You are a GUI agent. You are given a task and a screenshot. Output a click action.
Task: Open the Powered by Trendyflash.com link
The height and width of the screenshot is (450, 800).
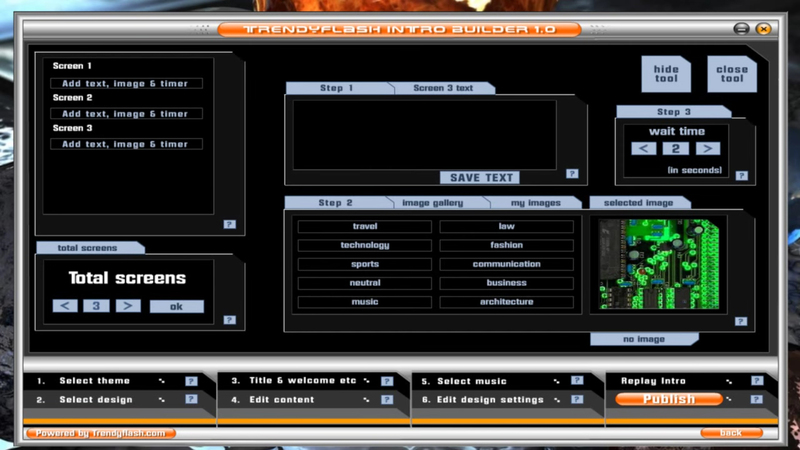pyautogui.click(x=101, y=433)
